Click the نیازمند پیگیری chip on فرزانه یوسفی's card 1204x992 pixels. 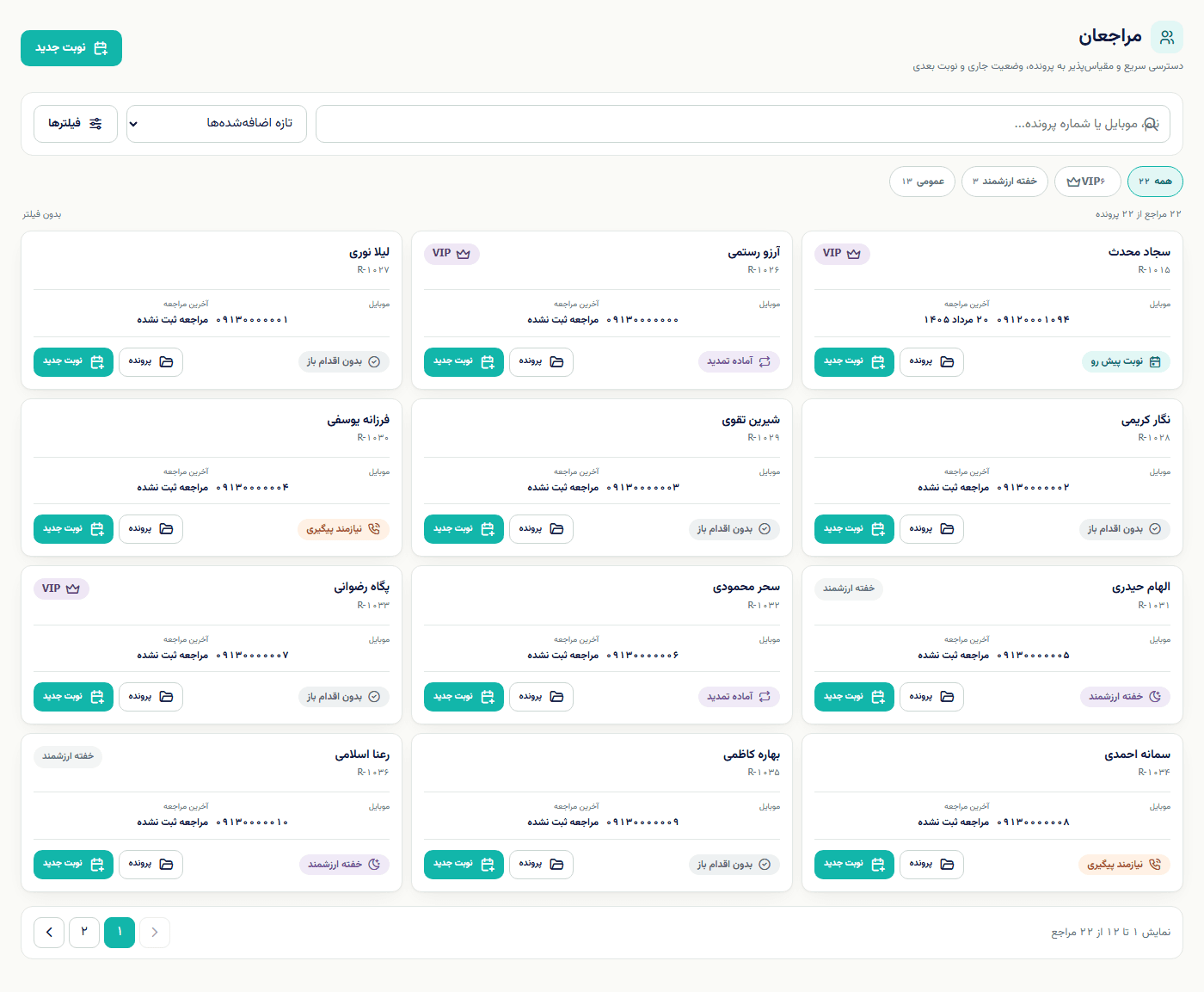(343, 529)
